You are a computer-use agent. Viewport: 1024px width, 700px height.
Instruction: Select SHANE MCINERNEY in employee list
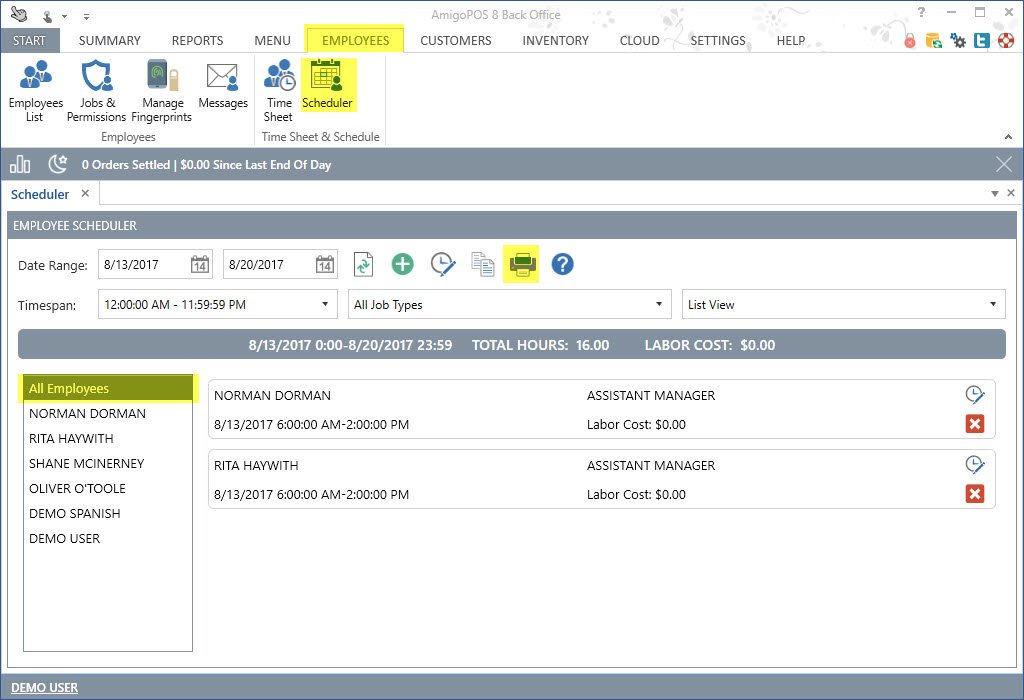pyautogui.click(x=86, y=464)
